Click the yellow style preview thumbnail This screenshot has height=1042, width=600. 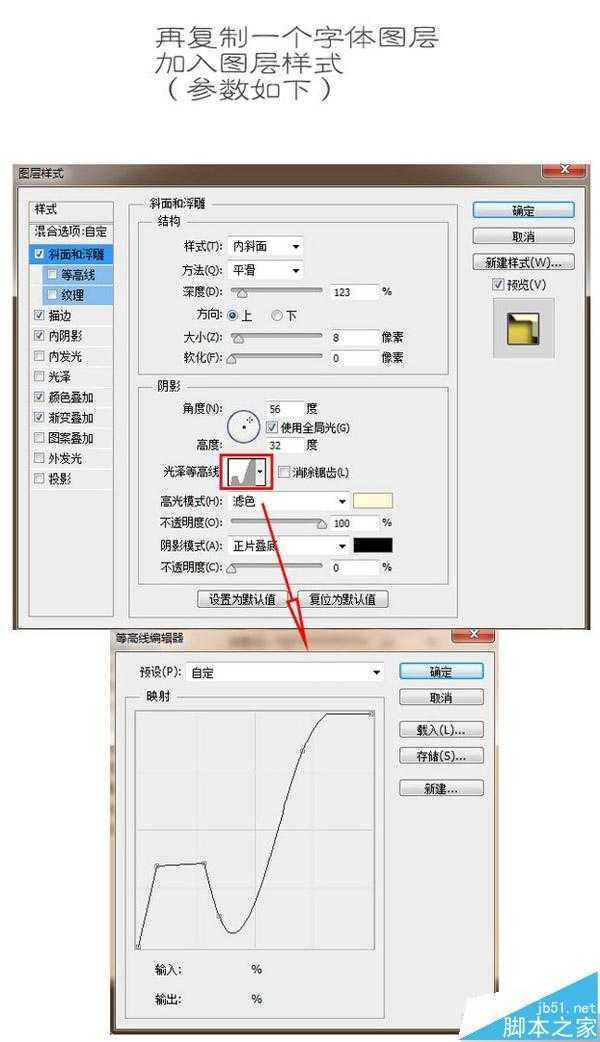click(523, 330)
